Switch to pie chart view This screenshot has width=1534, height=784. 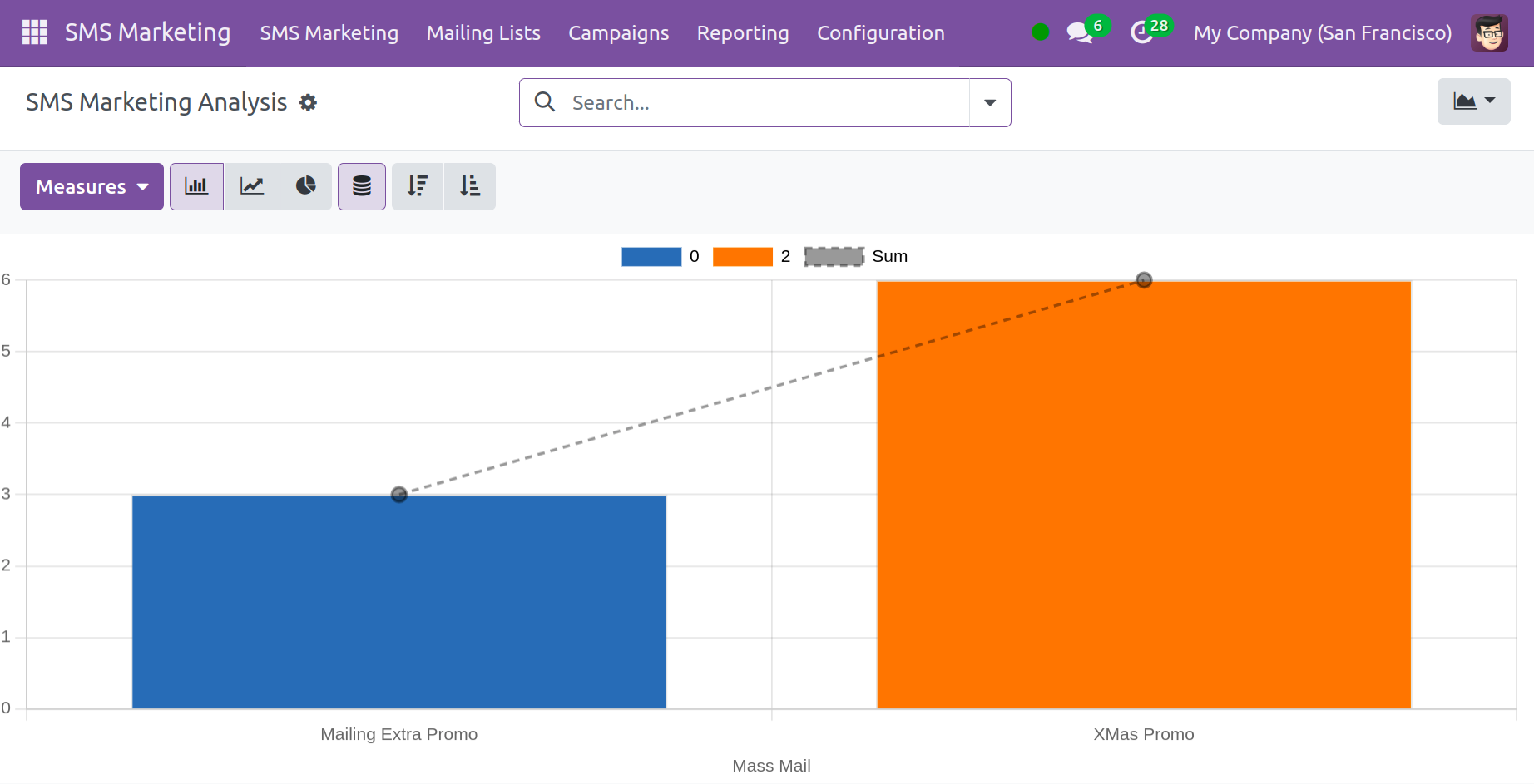(x=306, y=186)
